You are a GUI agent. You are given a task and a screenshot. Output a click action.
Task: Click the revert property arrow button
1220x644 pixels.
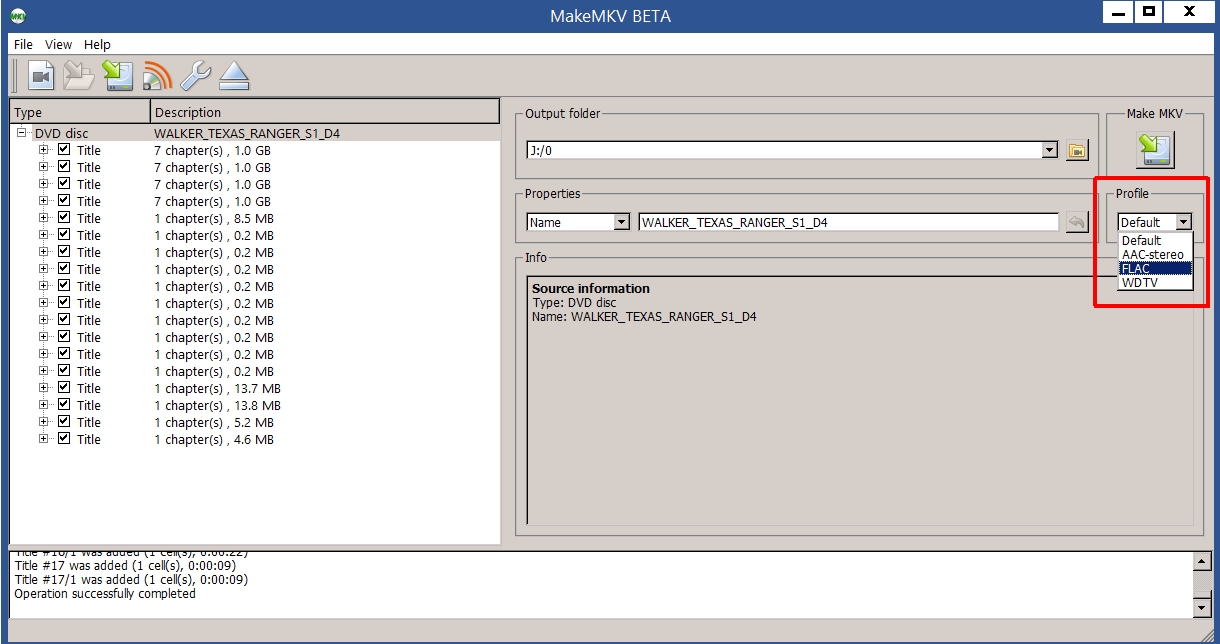pos(1077,222)
